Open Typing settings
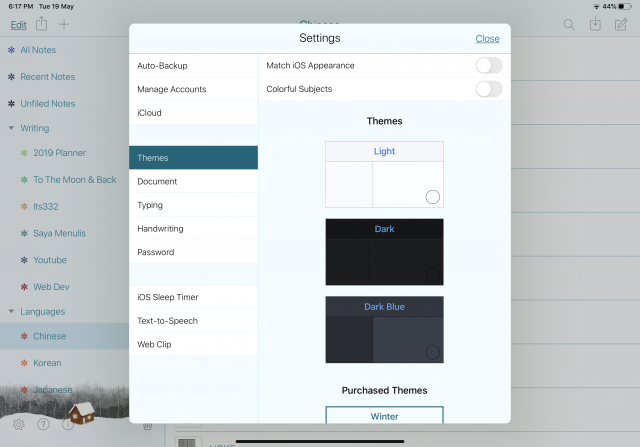Image resolution: width=640 pixels, height=447 pixels. (x=193, y=205)
